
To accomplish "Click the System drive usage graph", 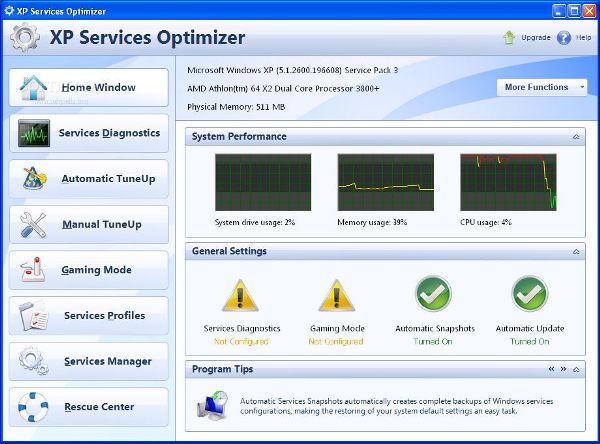I will pyautogui.click(x=263, y=182).
